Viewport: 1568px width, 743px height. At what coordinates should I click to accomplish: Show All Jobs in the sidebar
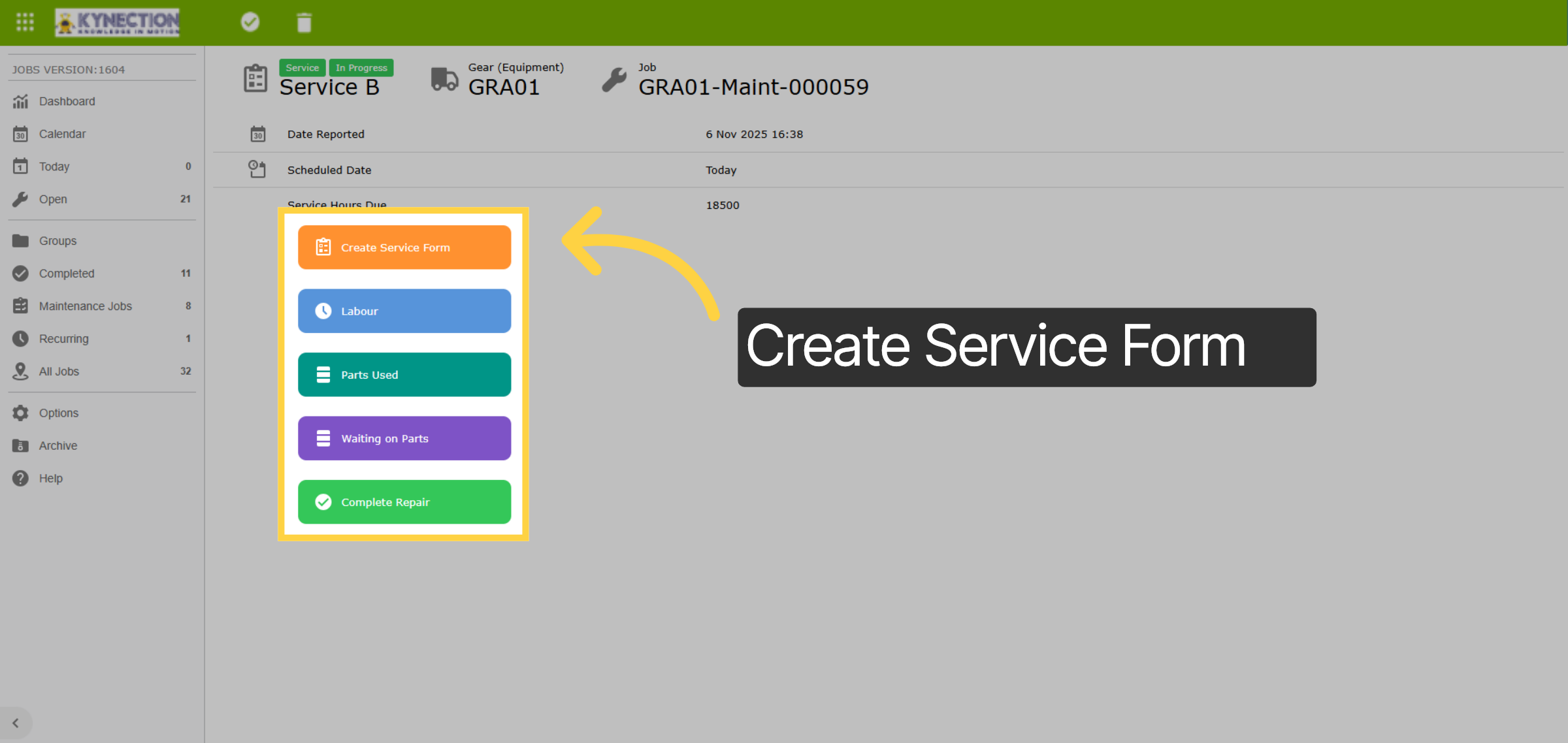(x=102, y=371)
